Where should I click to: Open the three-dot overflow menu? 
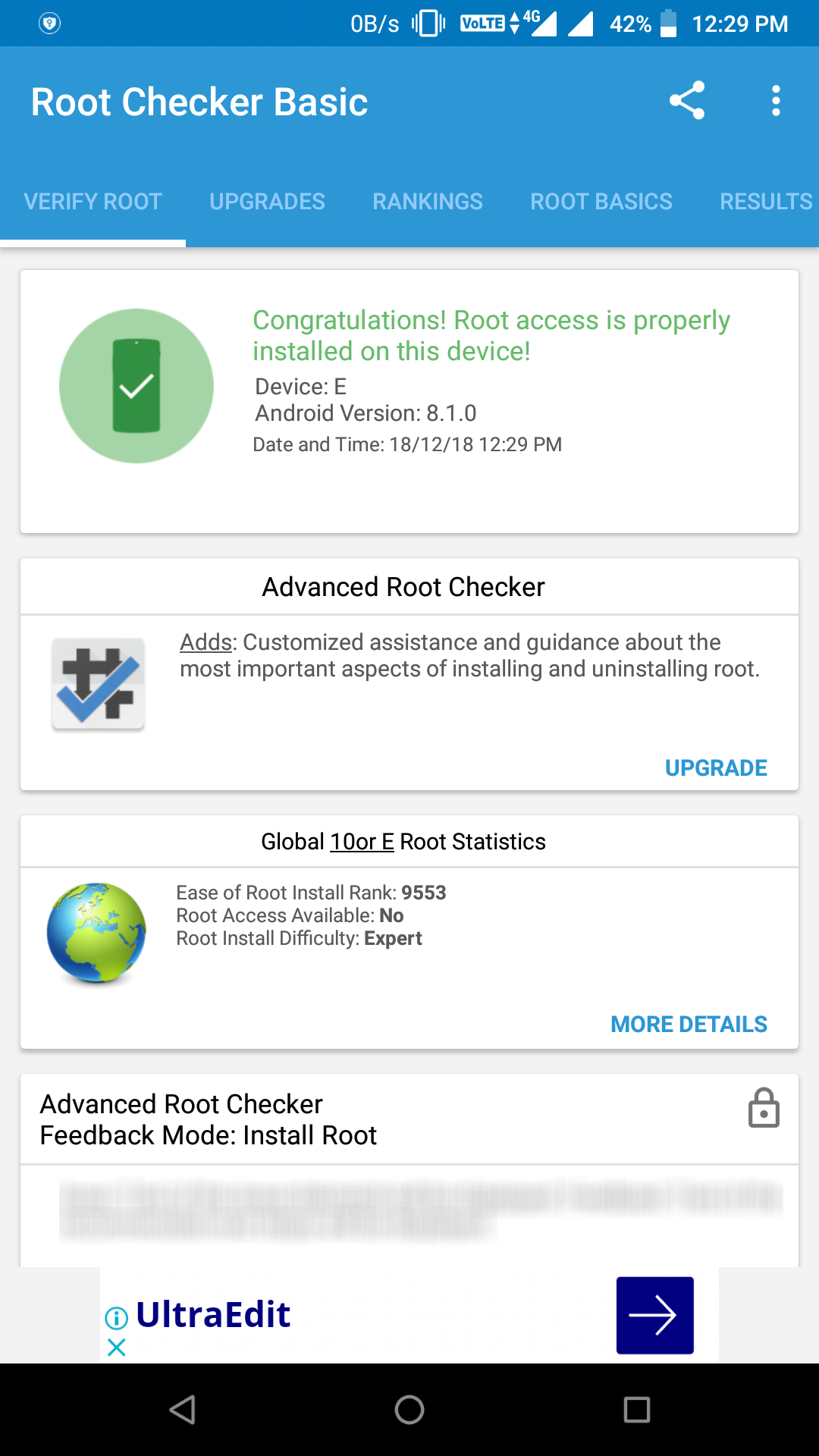(x=775, y=101)
